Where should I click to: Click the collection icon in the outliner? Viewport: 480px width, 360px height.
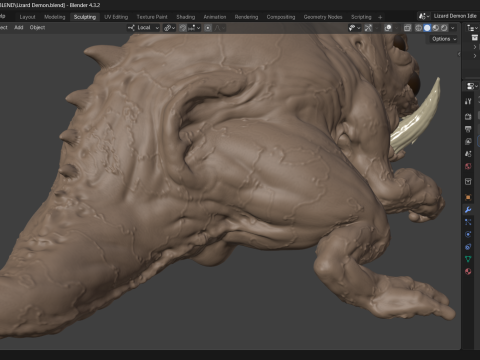475,38
